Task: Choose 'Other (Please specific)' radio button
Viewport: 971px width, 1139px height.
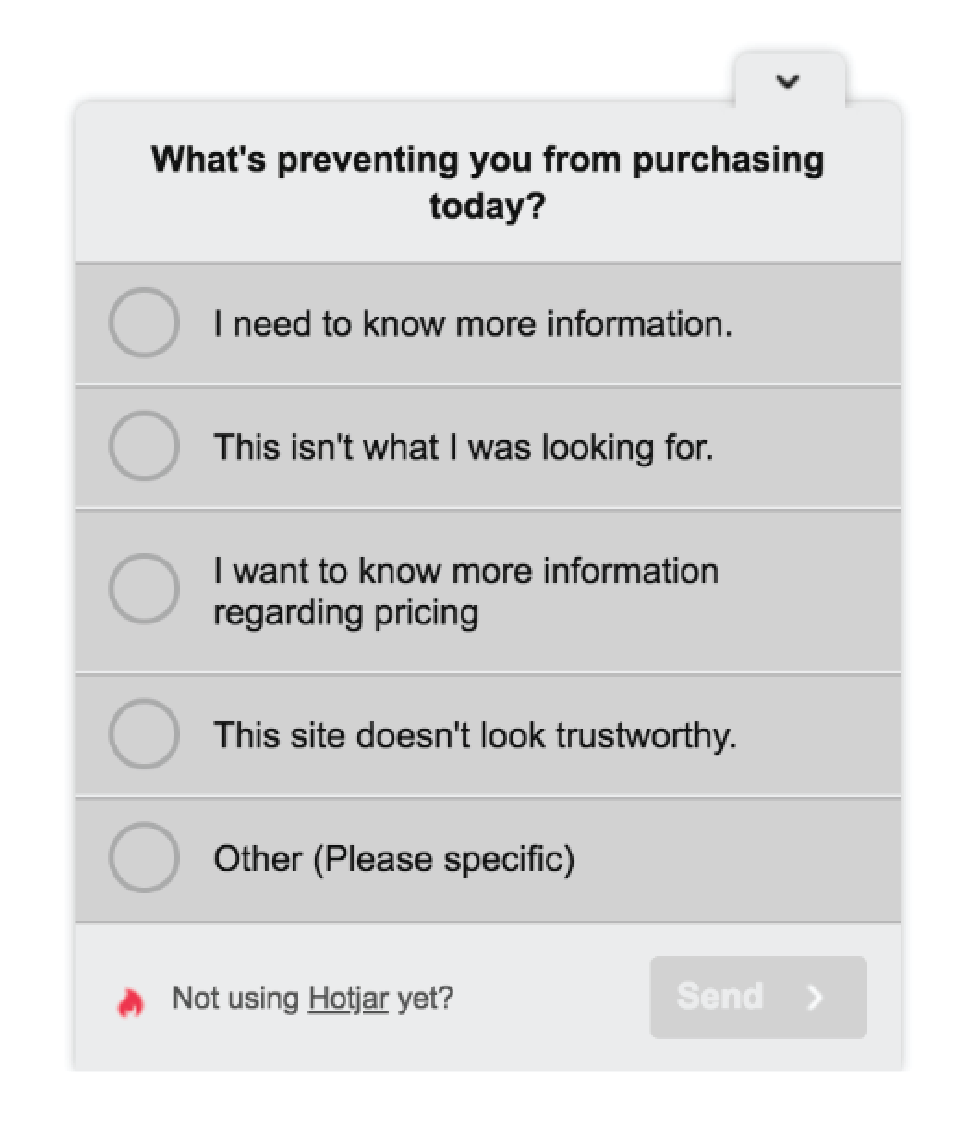Action: 145,857
